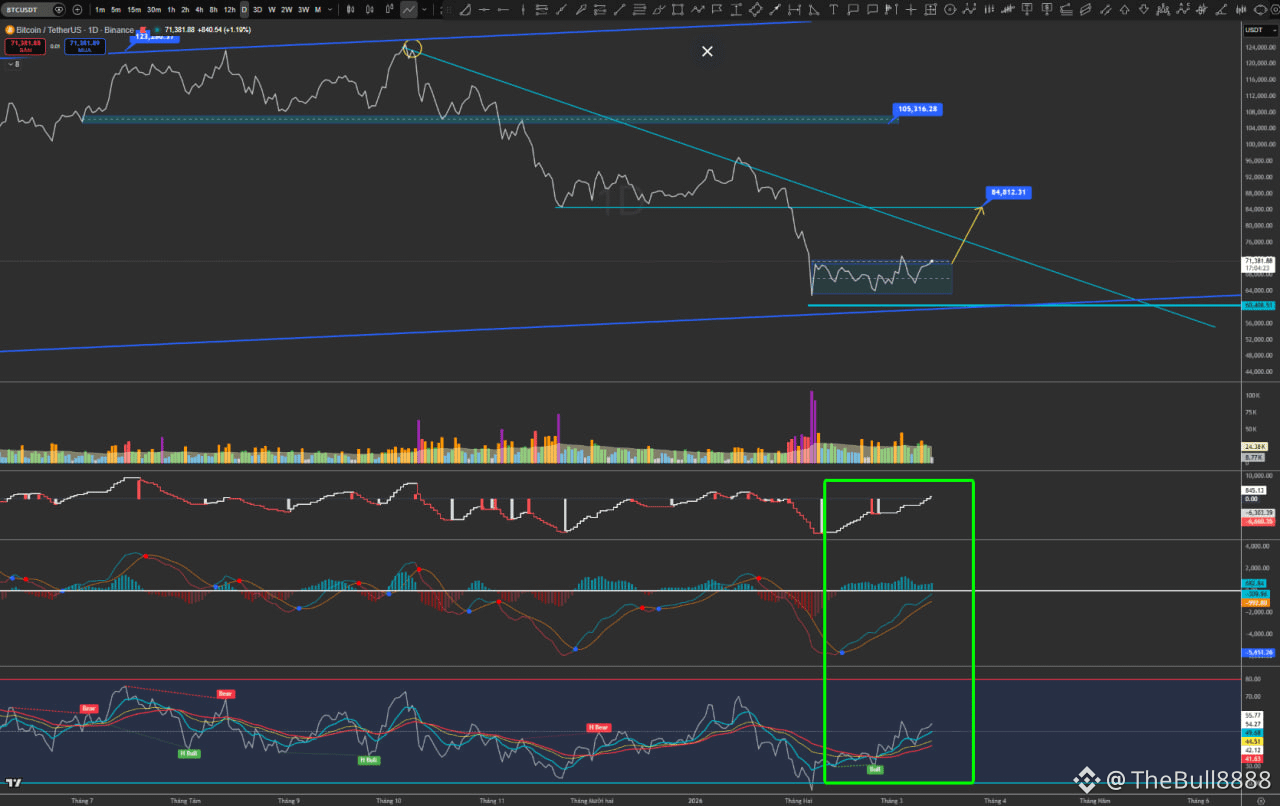Click the TradingView logo in chart corner
The height and width of the screenshot is (806, 1280).
tap(14, 782)
